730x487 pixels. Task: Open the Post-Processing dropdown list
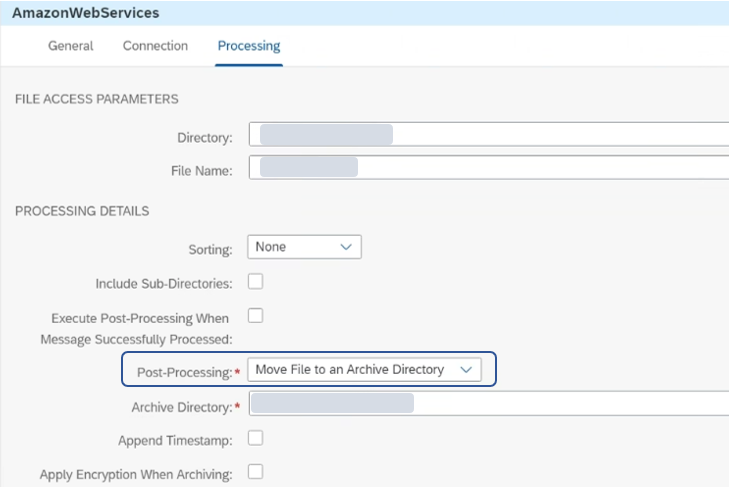click(x=364, y=370)
